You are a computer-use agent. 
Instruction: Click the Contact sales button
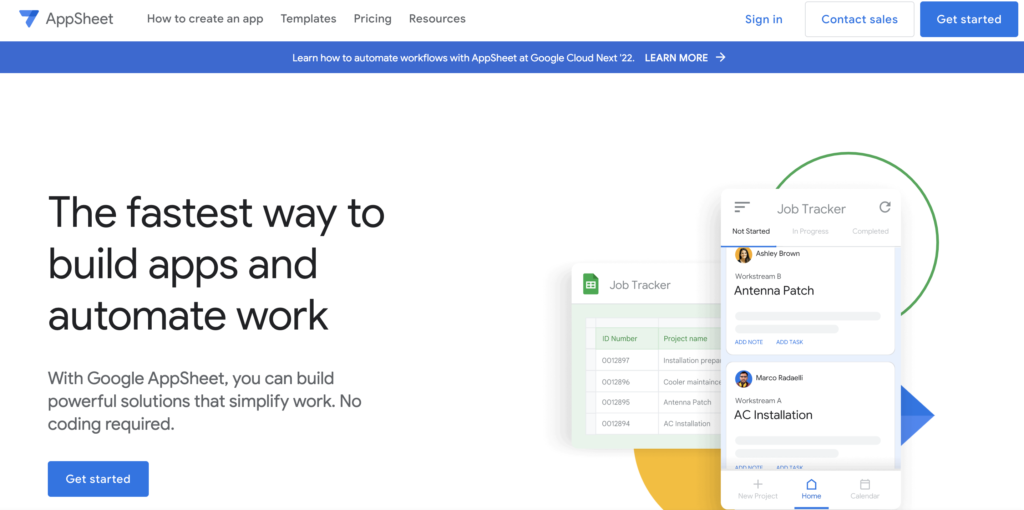click(x=859, y=20)
